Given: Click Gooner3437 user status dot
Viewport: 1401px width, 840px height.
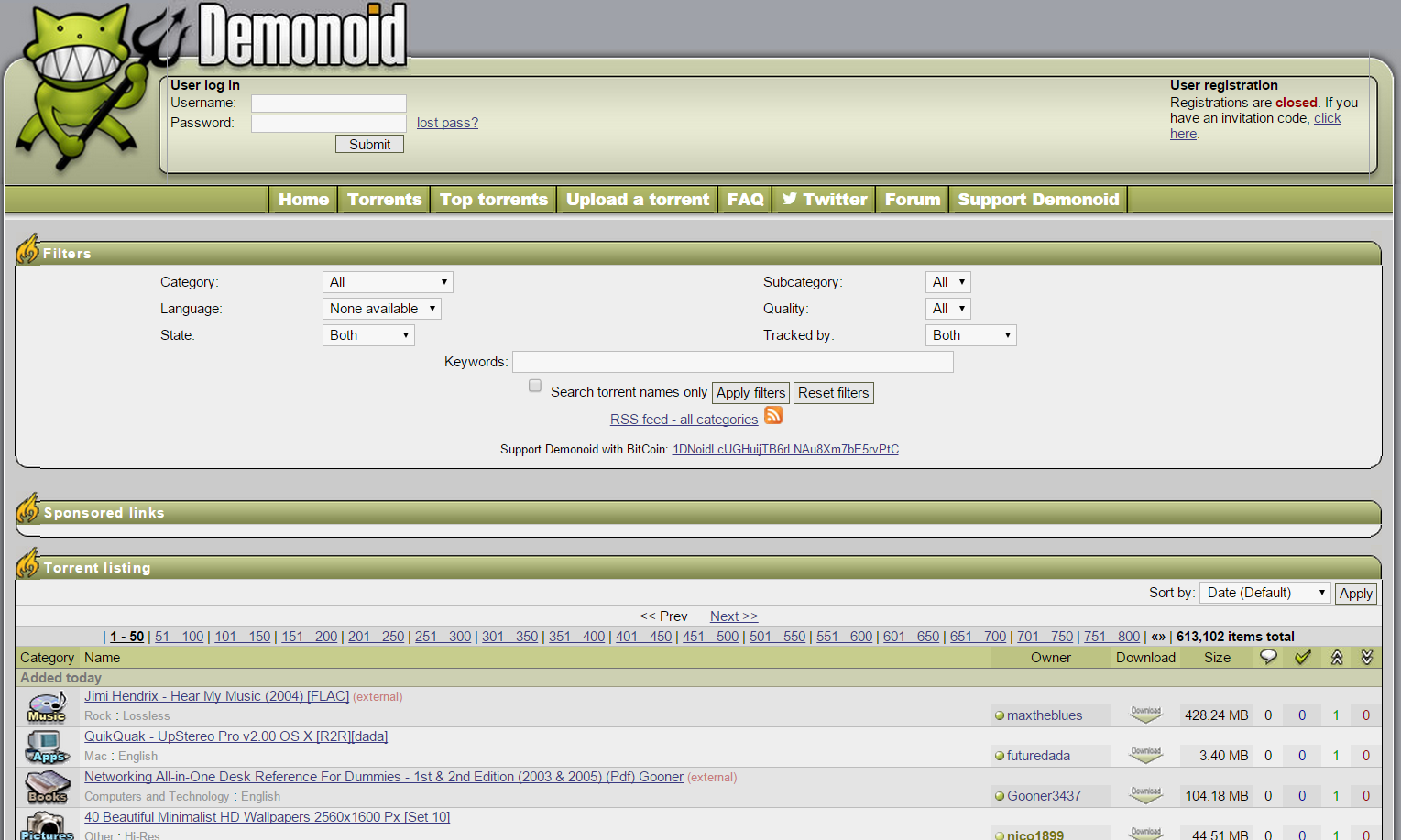Looking at the screenshot, I should (x=1000, y=796).
